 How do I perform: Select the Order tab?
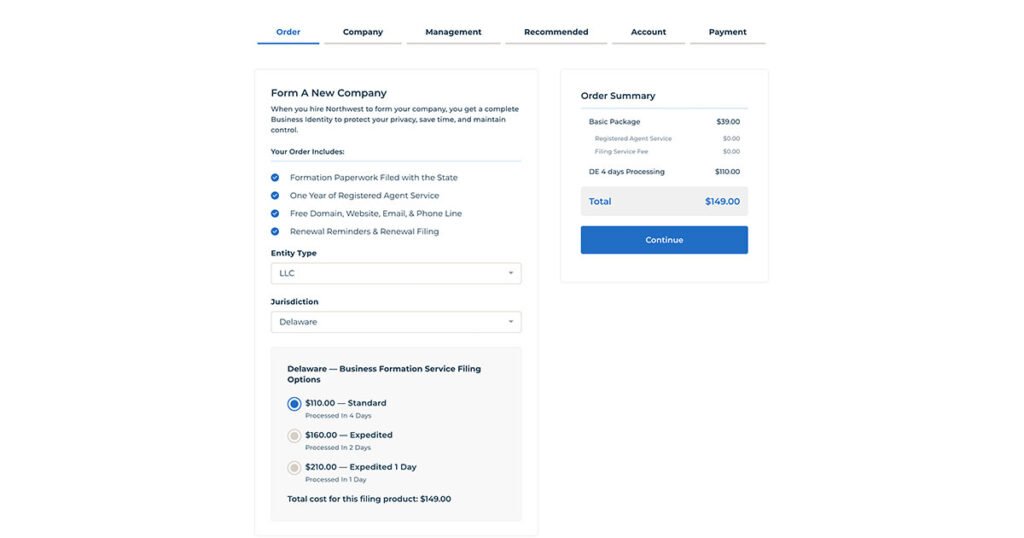pyautogui.click(x=288, y=32)
